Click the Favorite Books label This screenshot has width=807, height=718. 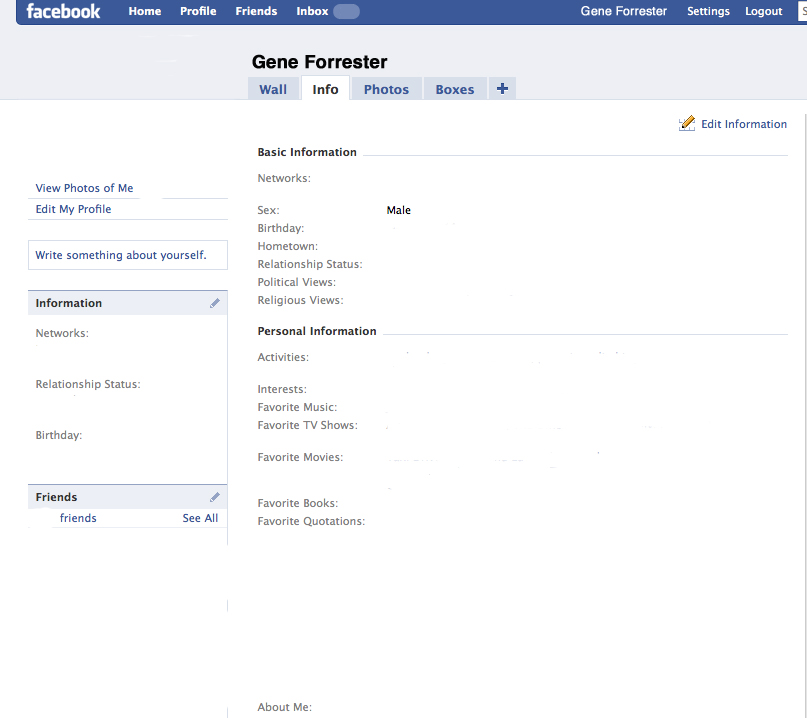coord(297,503)
